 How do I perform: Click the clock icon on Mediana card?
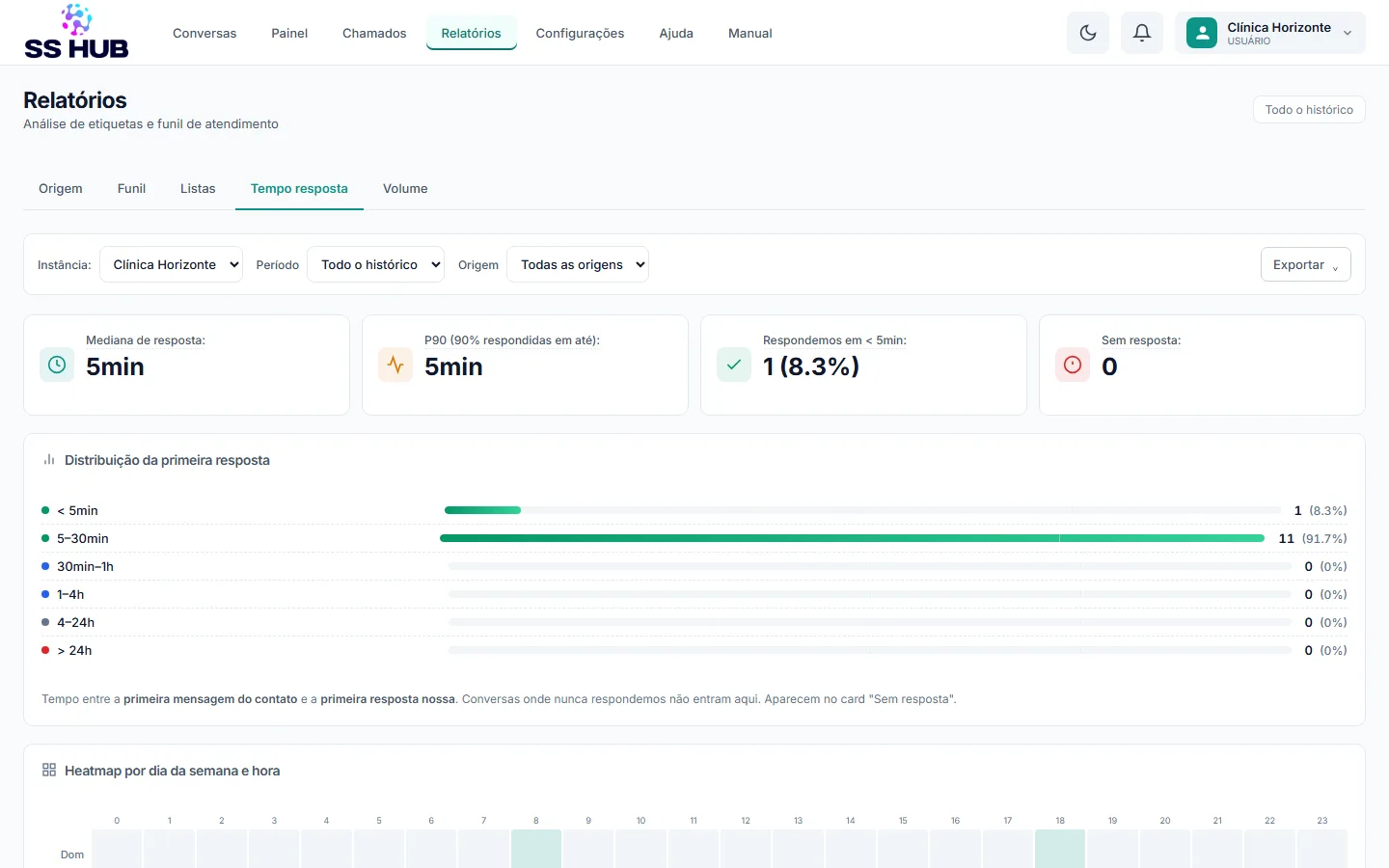(x=57, y=365)
